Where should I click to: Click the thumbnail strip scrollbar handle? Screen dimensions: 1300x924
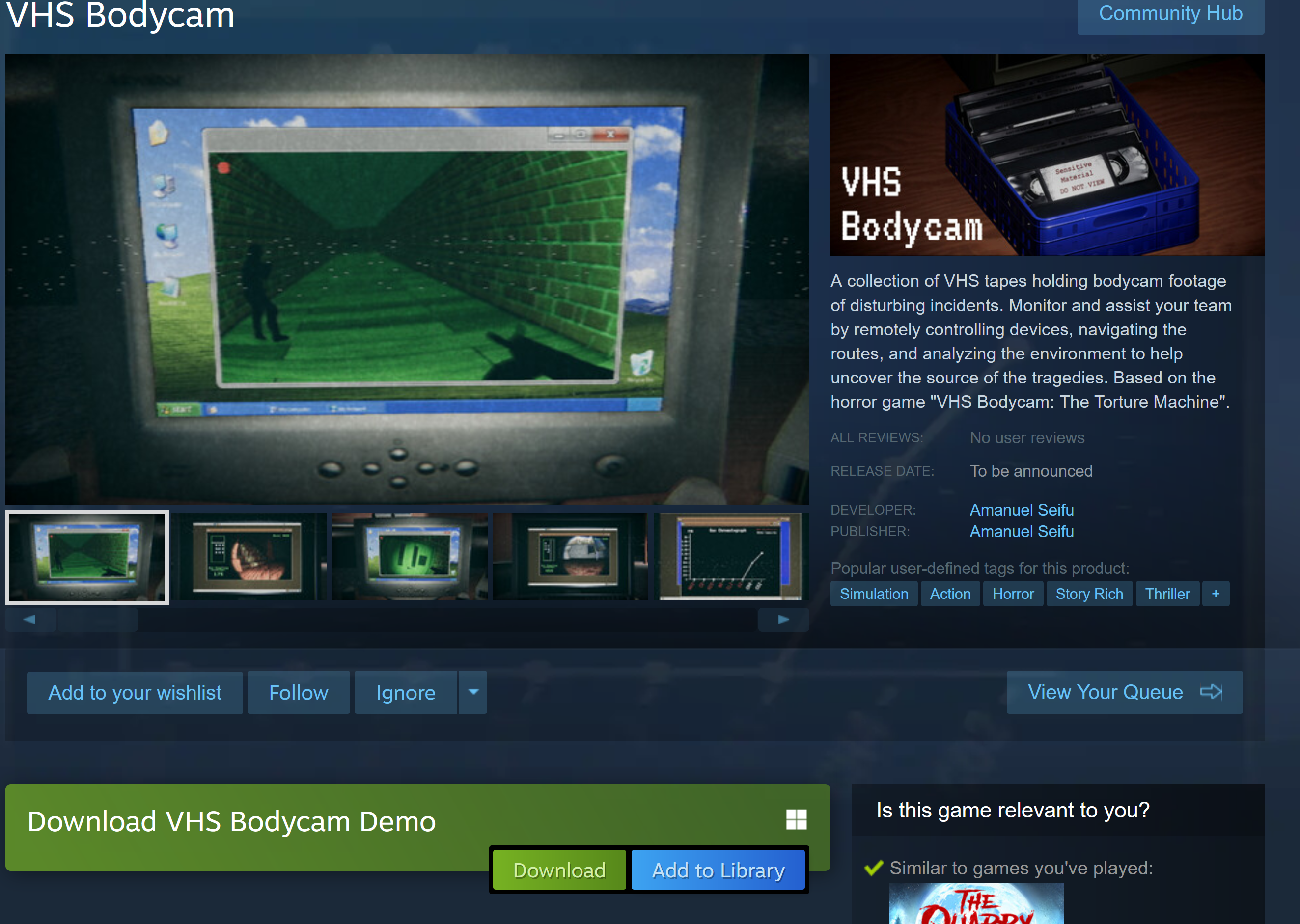(x=97, y=620)
